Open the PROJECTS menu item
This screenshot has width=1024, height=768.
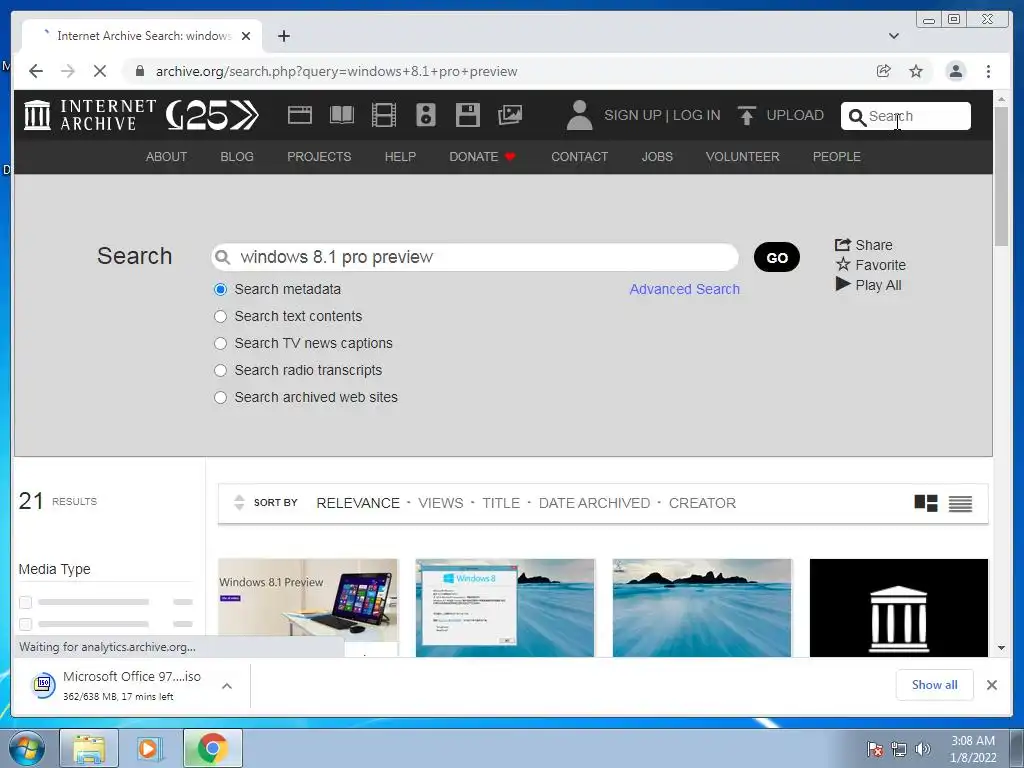(319, 157)
